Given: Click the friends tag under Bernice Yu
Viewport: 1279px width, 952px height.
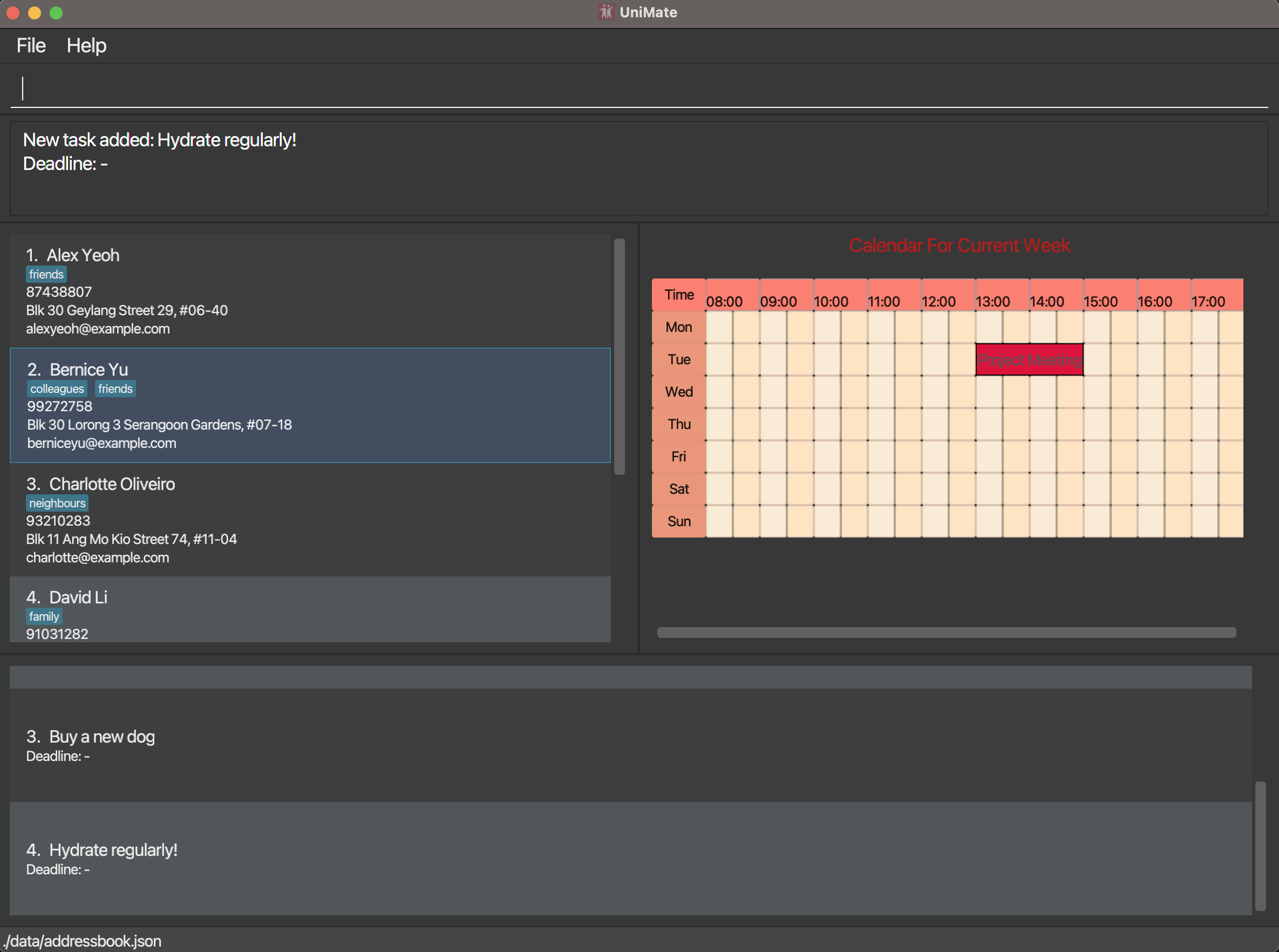Looking at the screenshot, I should (115, 389).
